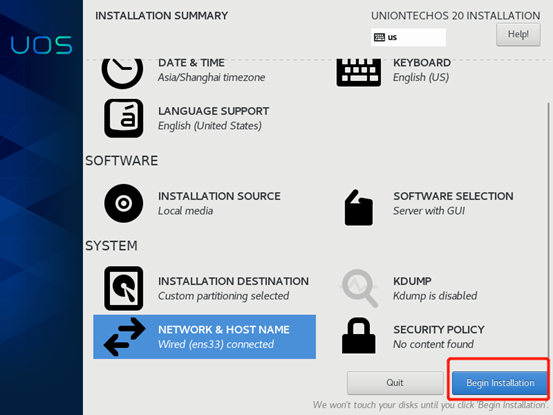Click the small keyboard icon beside us
This screenshot has width=553, height=415.
[379, 37]
